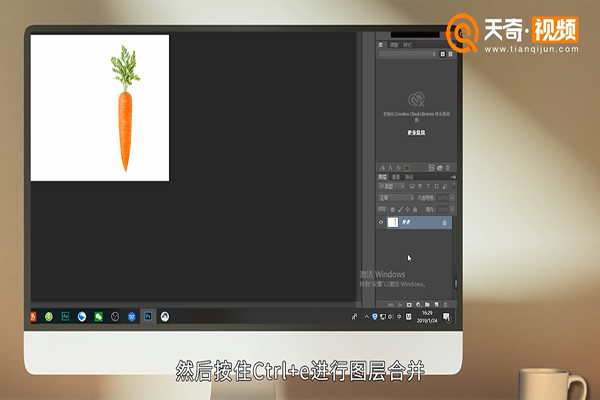Viewport: 600px width, 400px height.
Task: Switch to the 库 Libraries tab
Action: tap(381, 45)
